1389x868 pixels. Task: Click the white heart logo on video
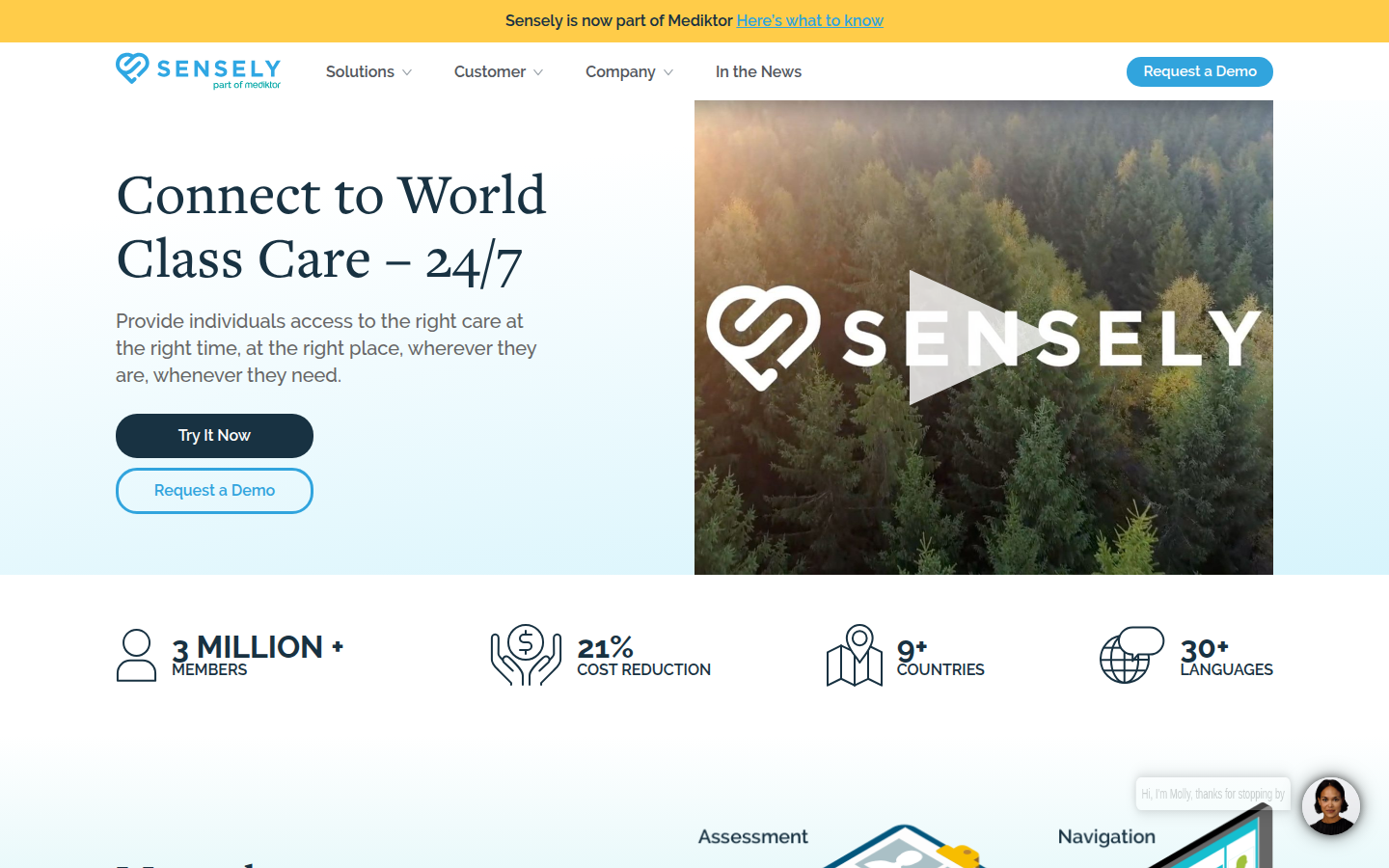click(x=764, y=338)
